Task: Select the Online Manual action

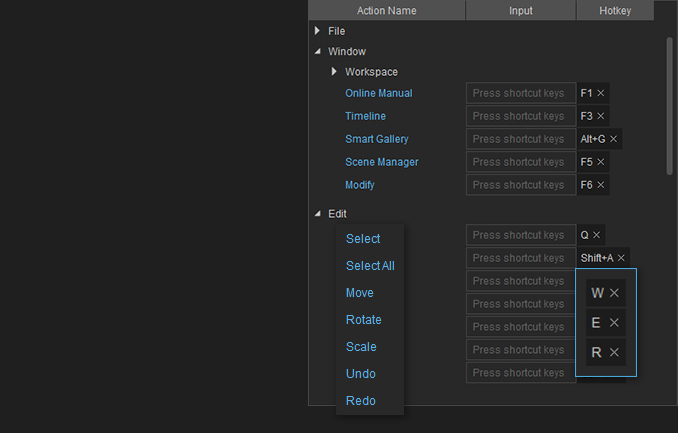Action: (x=378, y=93)
